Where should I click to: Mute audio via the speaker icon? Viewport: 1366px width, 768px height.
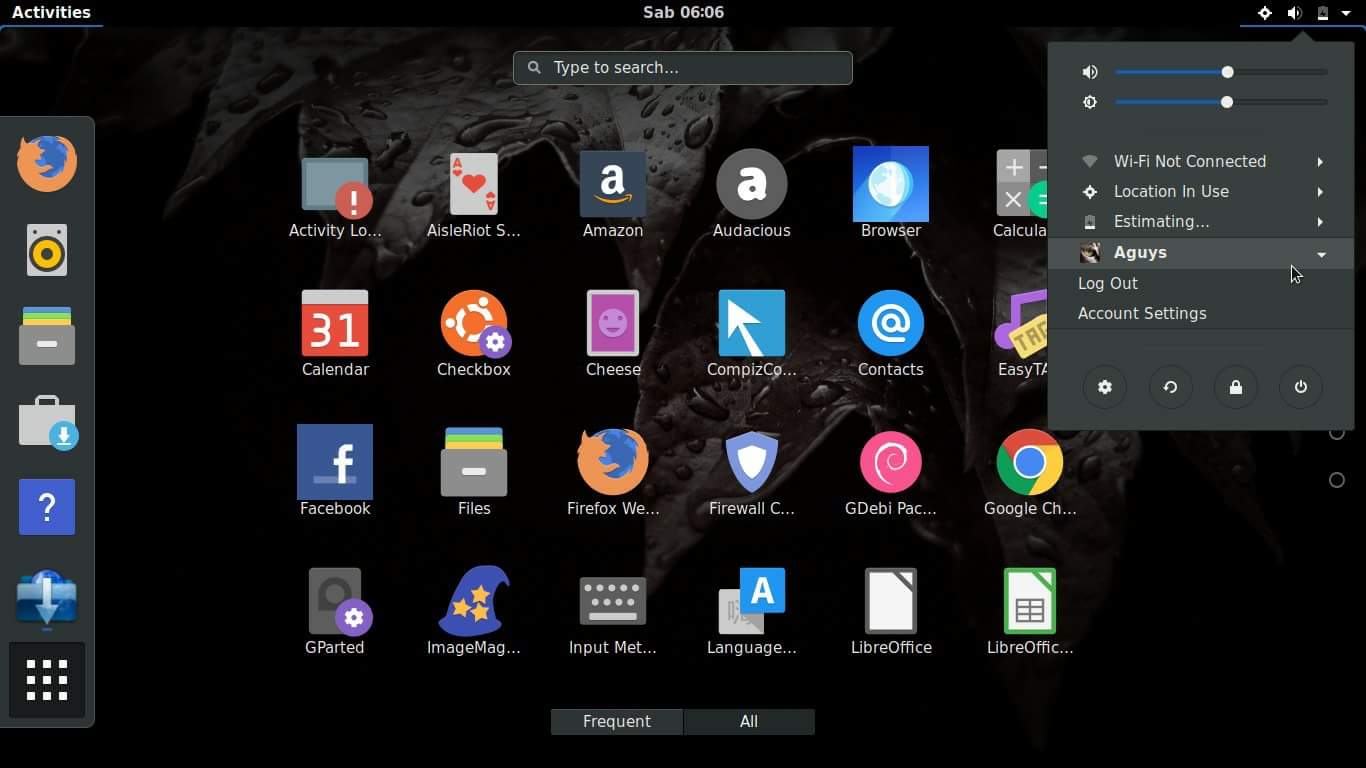pos(1090,72)
